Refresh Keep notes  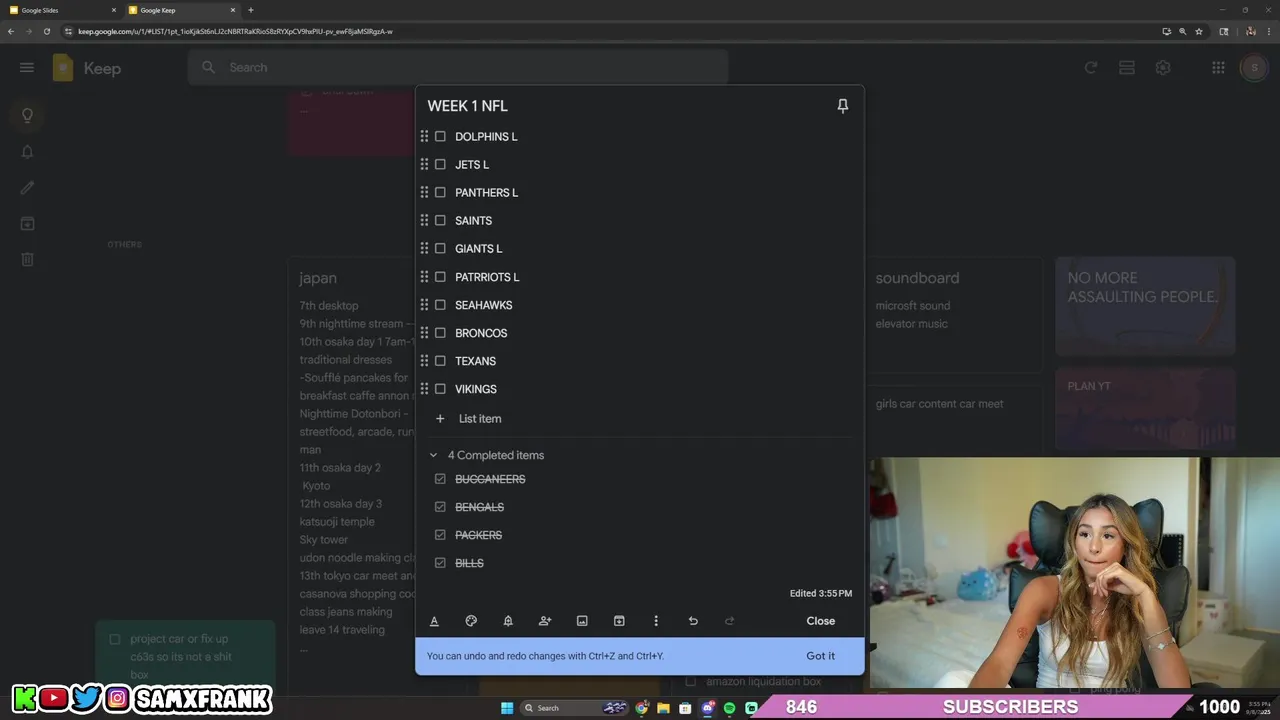coord(1091,67)
